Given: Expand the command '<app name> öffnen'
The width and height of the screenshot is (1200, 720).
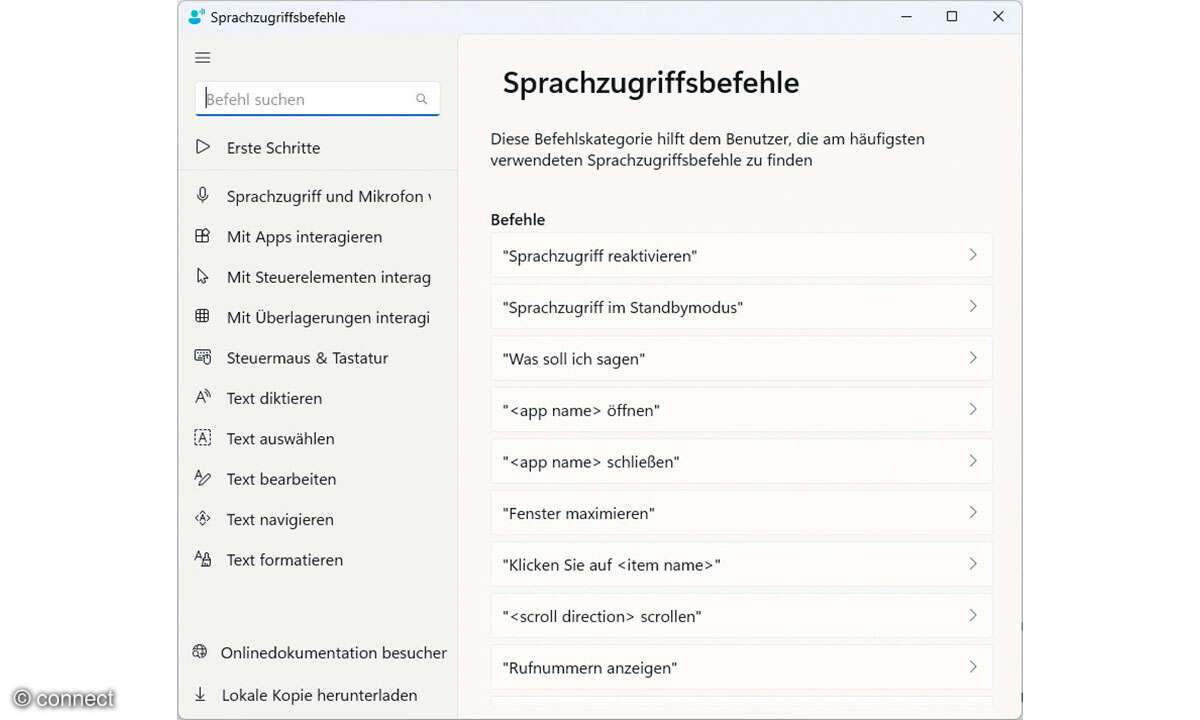Looking at the screenshot, I should (x=972, y=410).
